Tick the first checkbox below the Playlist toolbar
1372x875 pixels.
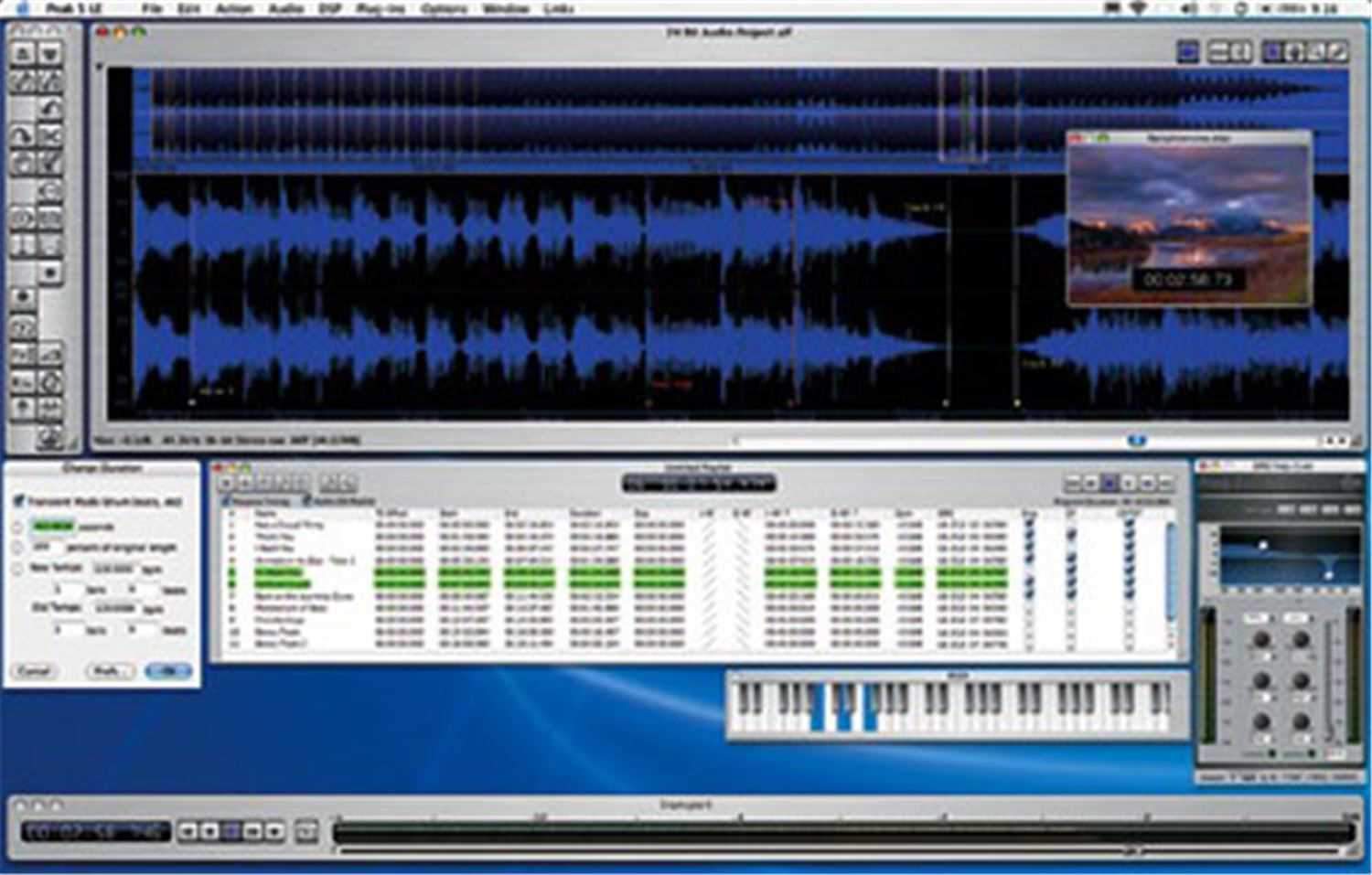(x=227, y=501)
